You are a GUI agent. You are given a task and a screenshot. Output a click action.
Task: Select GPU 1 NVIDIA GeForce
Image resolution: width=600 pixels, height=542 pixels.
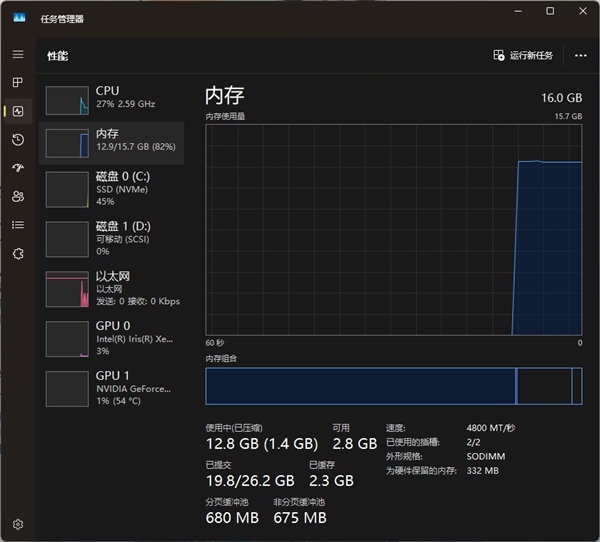(111, 387)
